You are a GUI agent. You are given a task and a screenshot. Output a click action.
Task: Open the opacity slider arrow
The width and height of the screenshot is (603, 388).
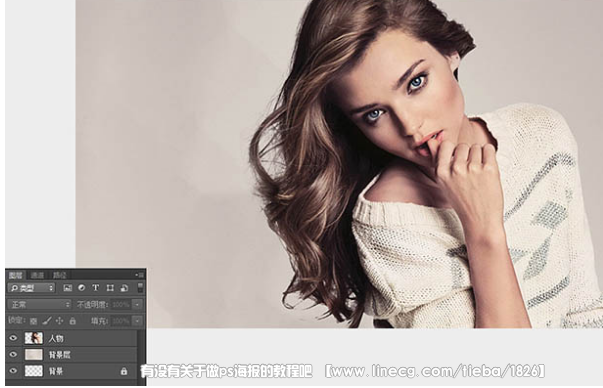(x=137, y=305)
